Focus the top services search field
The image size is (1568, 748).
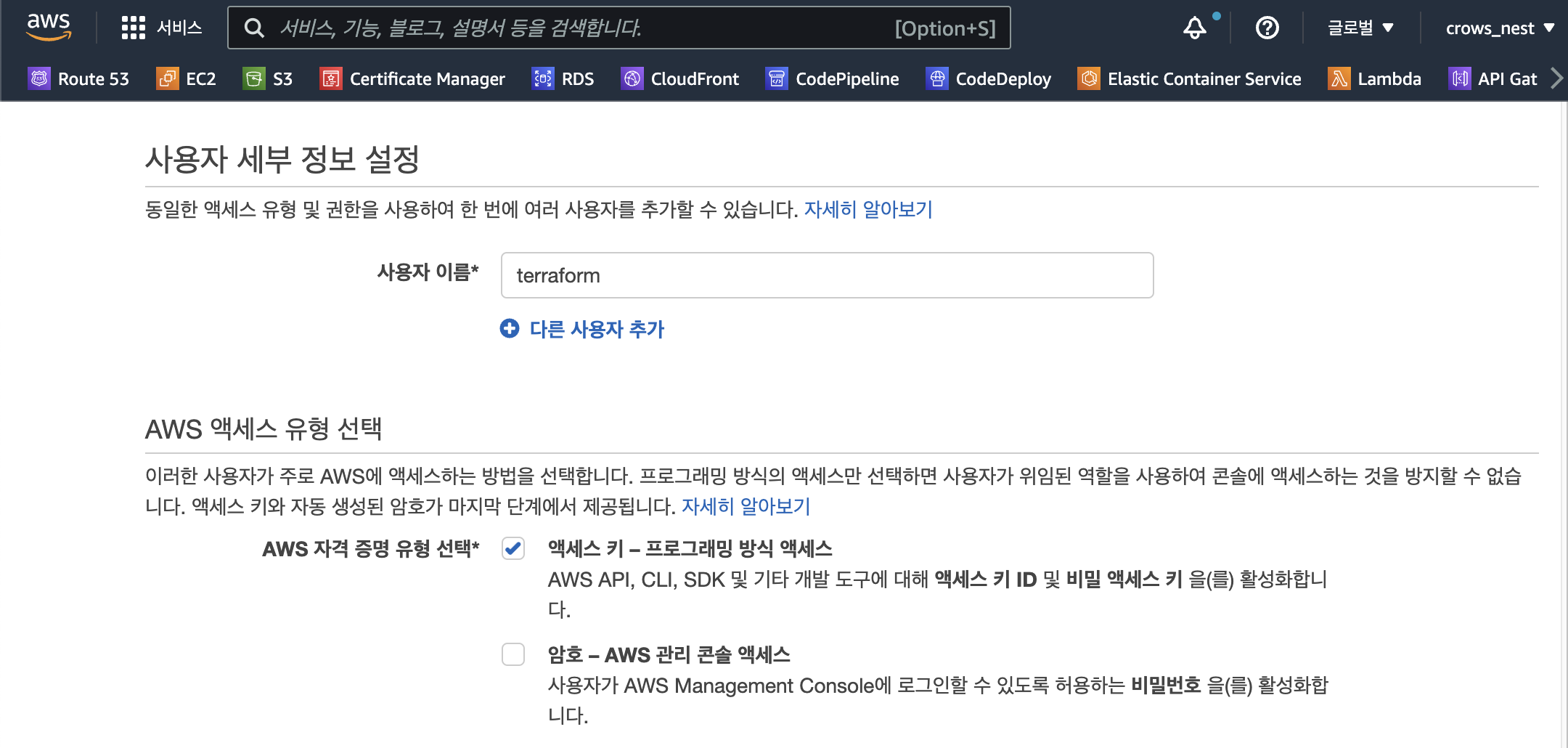point(619,28)
